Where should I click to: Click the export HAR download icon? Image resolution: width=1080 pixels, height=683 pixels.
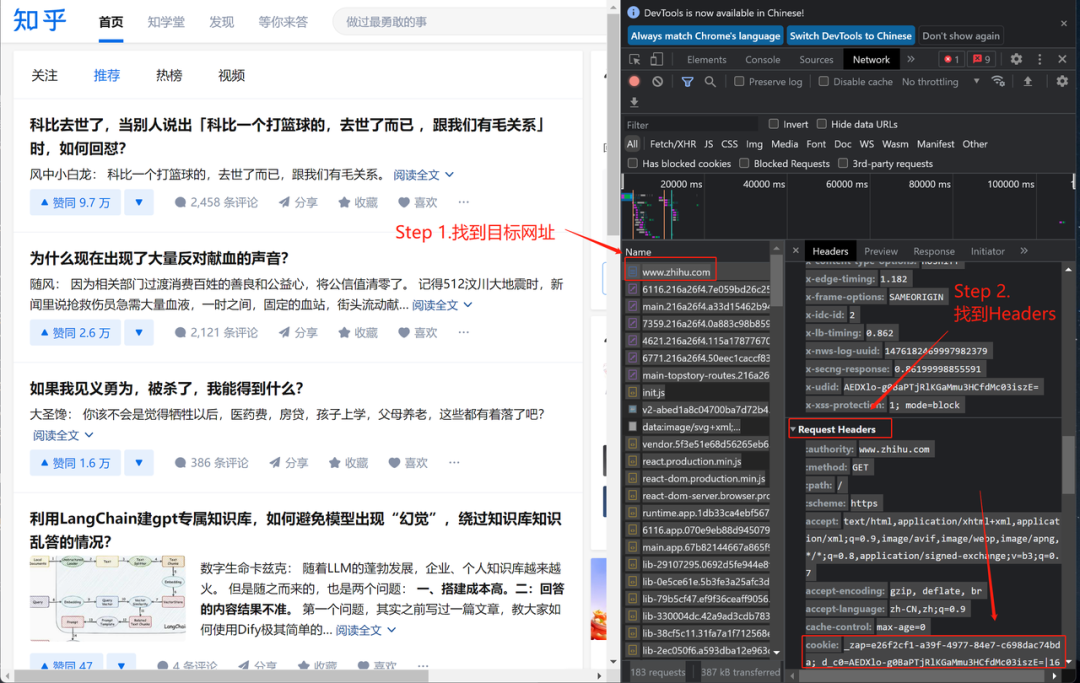click(634, 102)
